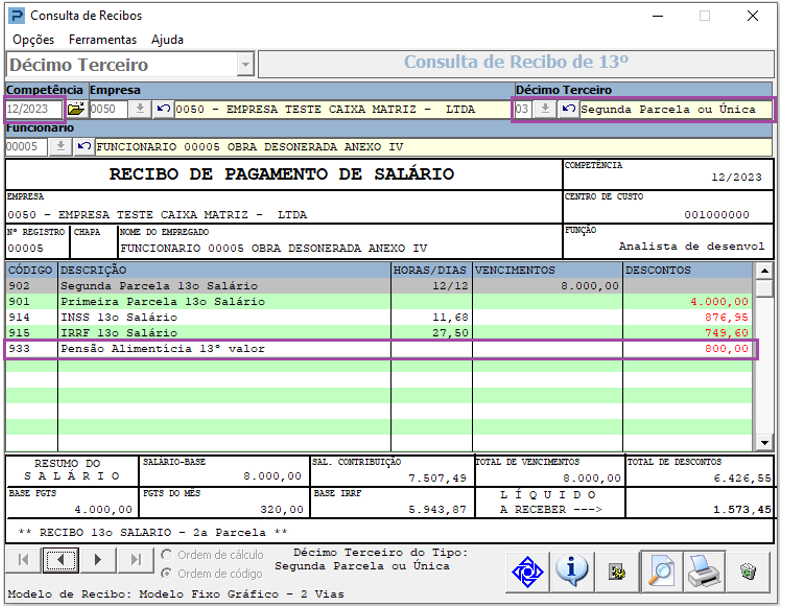Click the receipt list scrollbar down arrow
The width and height of the screenshot is (785, 607).
[x=764, y=442]
